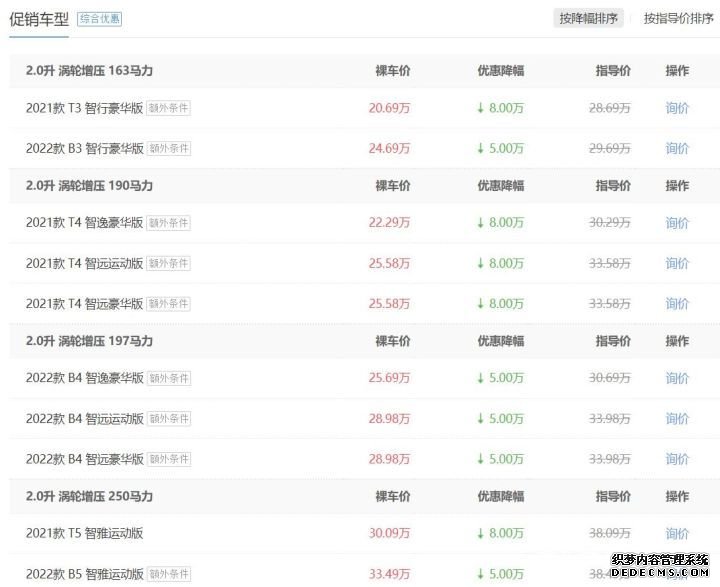
Task: Click 询价 for 2021款 T4 智逸豪华版
Action: 677,223
